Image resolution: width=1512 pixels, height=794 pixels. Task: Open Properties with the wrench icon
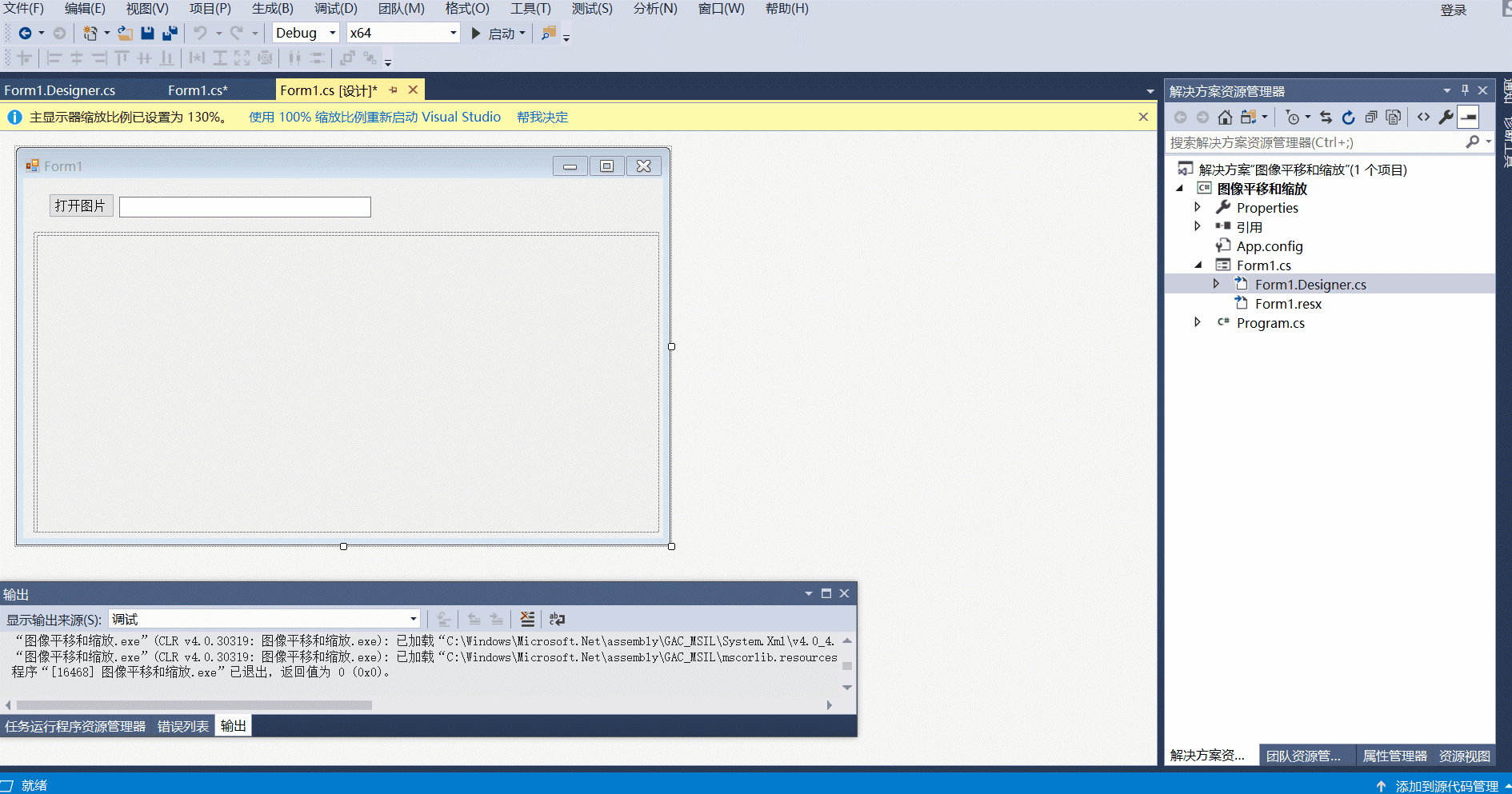pos(1446,118)
